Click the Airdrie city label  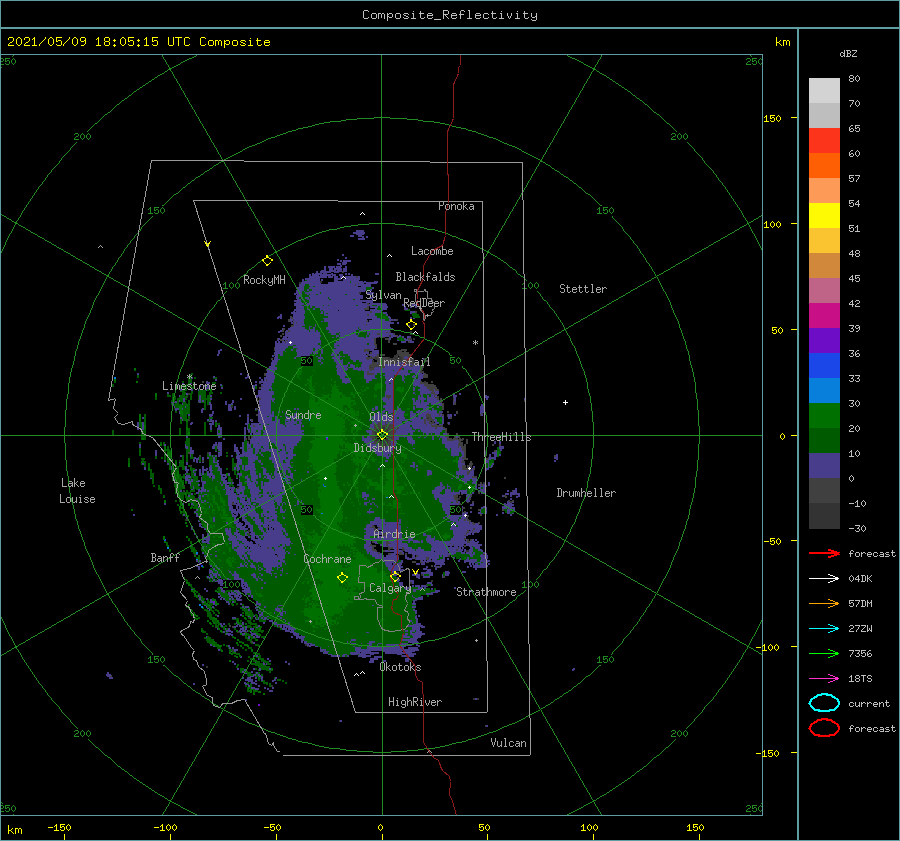coord(394,534)
